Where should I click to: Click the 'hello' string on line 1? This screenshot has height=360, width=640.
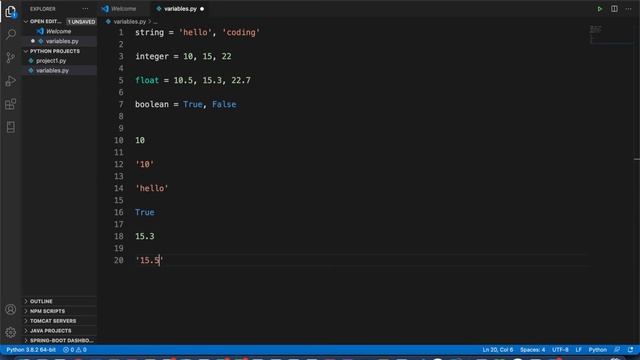[x=195, y=32]
